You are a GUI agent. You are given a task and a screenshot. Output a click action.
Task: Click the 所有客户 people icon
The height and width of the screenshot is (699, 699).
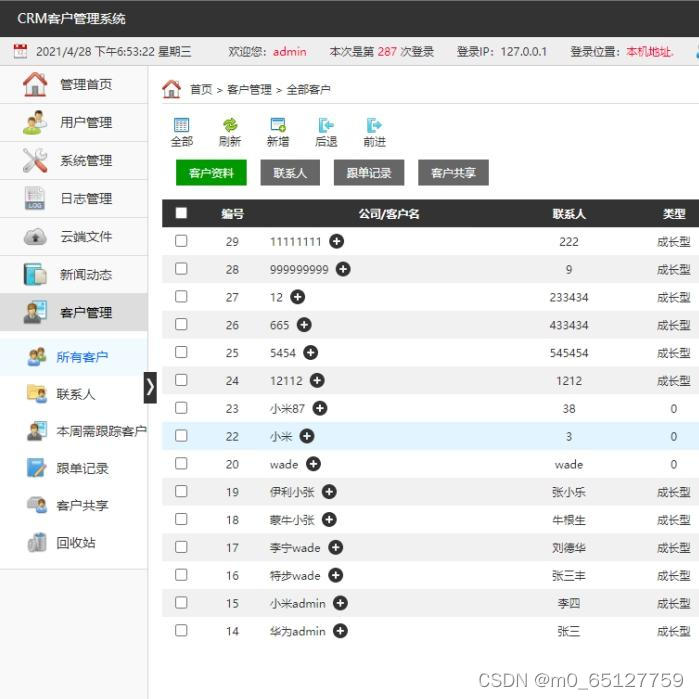tap(37, 357)
